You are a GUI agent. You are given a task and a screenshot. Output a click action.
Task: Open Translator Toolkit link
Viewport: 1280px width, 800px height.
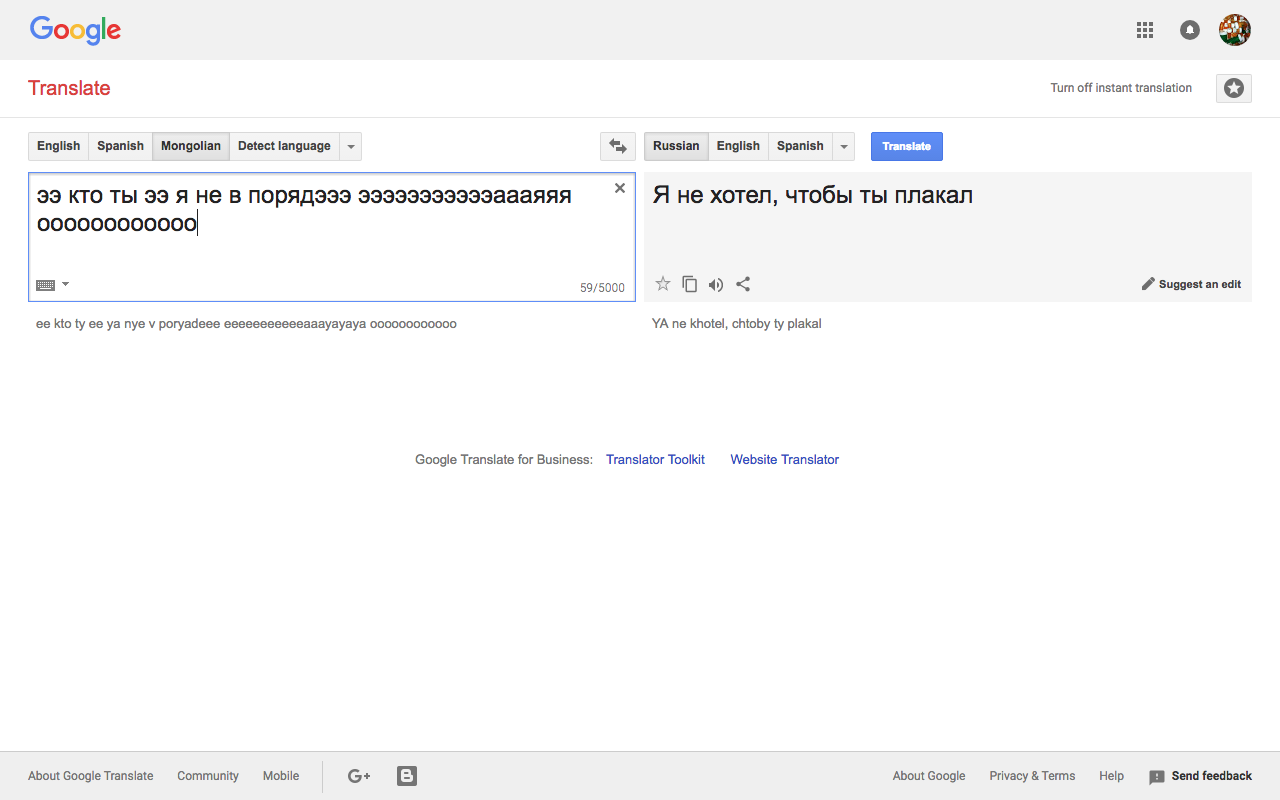[x=655, y=460]
